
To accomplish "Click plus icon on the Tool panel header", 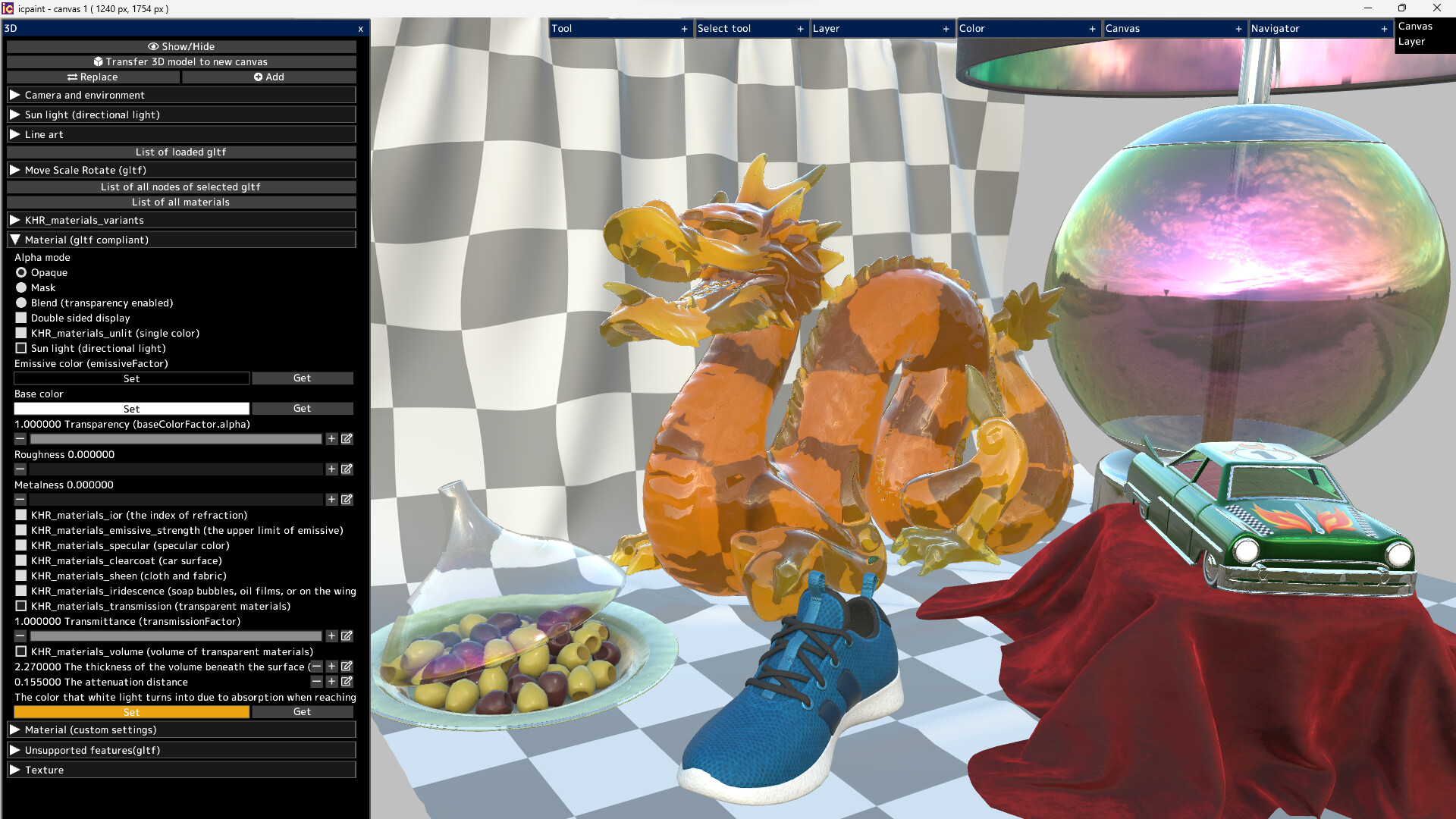I will click(684, 29).
